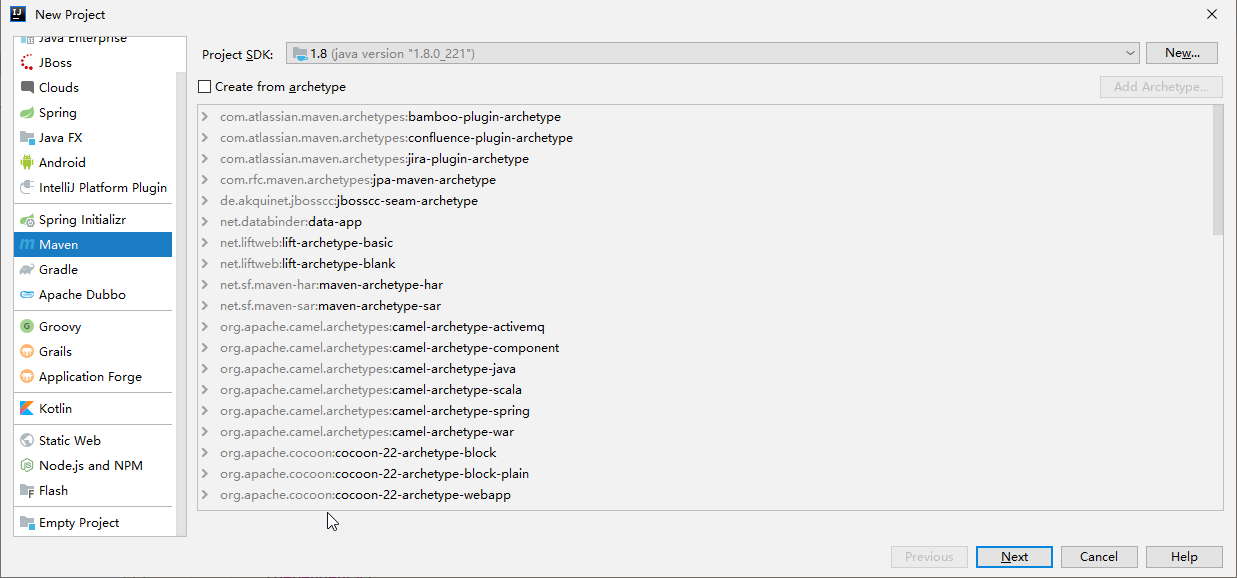Click the Spring leaf icon
Image resolution: width=1237 pixels, height=578 pixels.
click(27, 113)
